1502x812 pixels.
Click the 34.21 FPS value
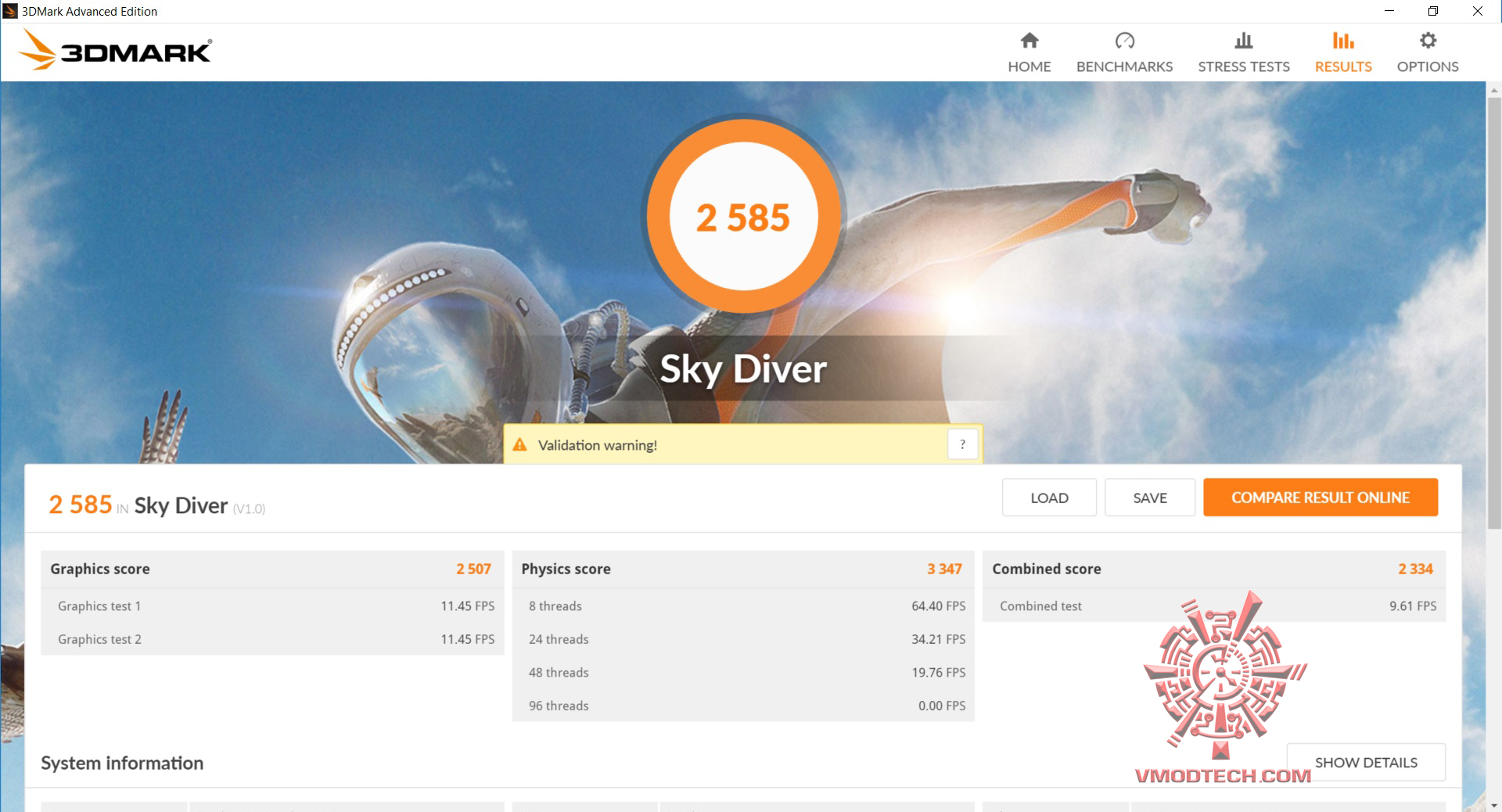(938, 639)
